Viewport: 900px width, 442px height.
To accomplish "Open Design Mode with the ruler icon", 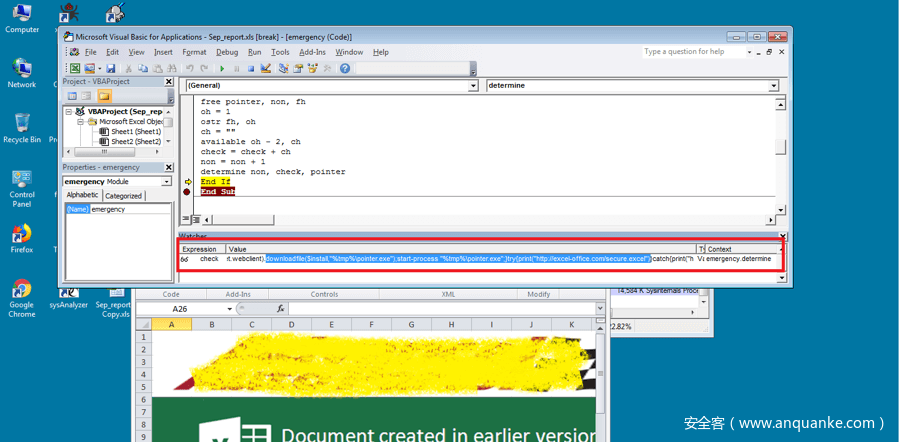I will (266, 68).
